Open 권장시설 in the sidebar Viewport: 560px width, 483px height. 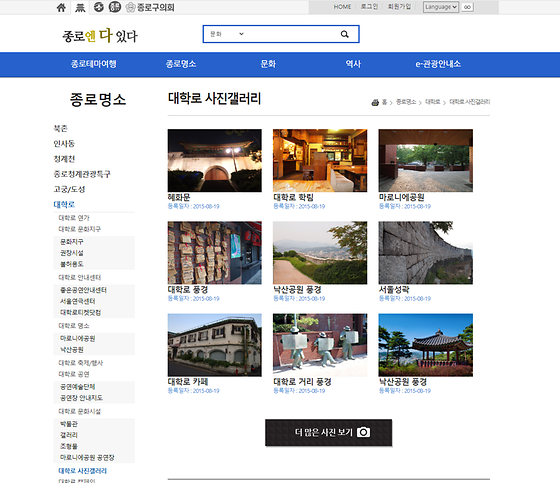(x=72, y=253)
